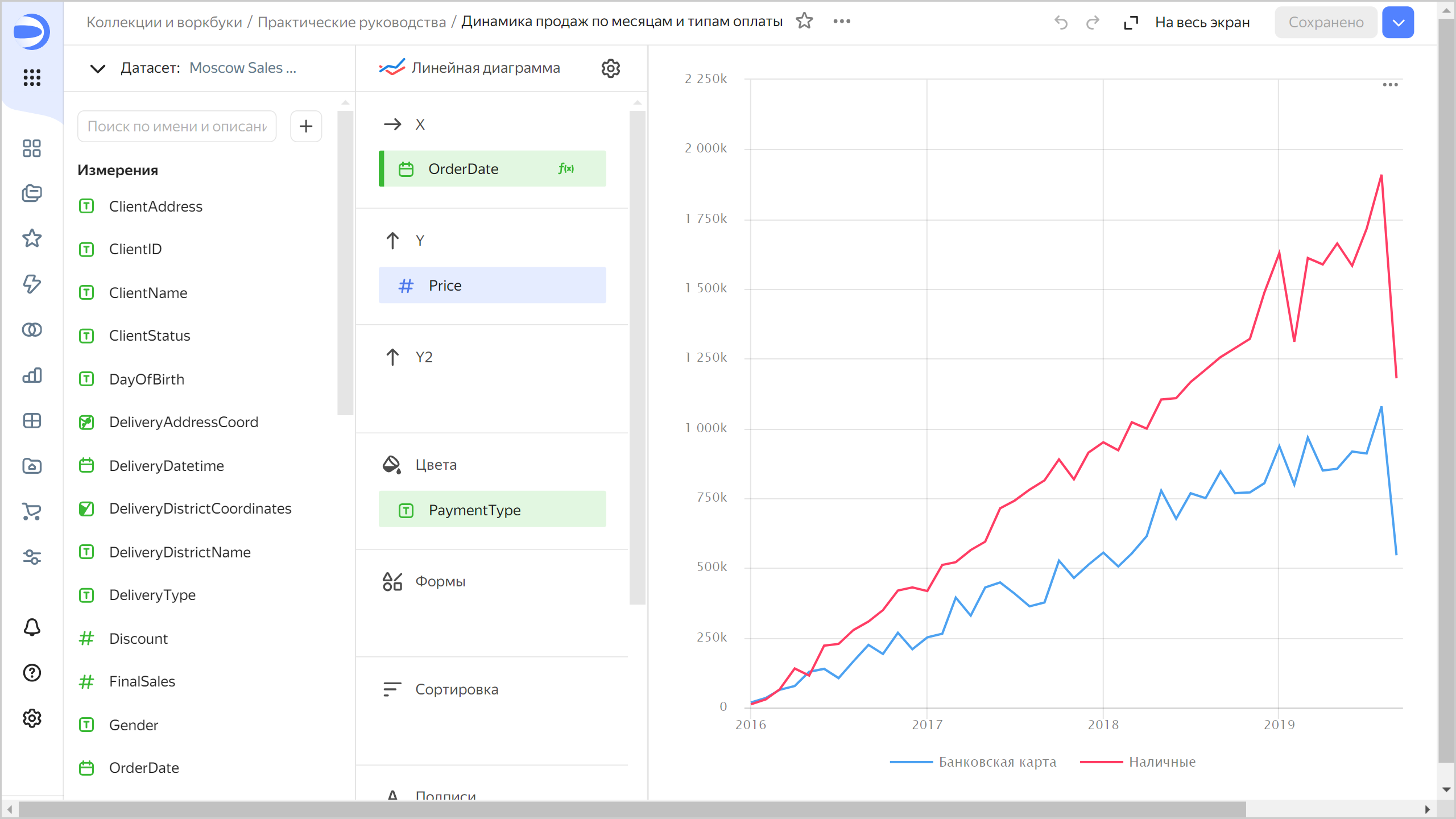
Task: Click the chart settings gear icon
Action: click(610, 68)
